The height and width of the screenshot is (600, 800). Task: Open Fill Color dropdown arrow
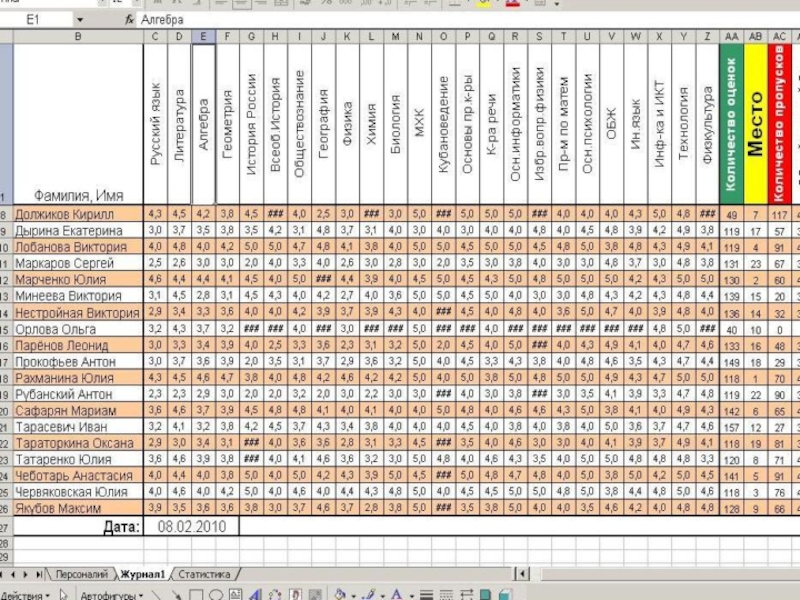tap(354, 596)
